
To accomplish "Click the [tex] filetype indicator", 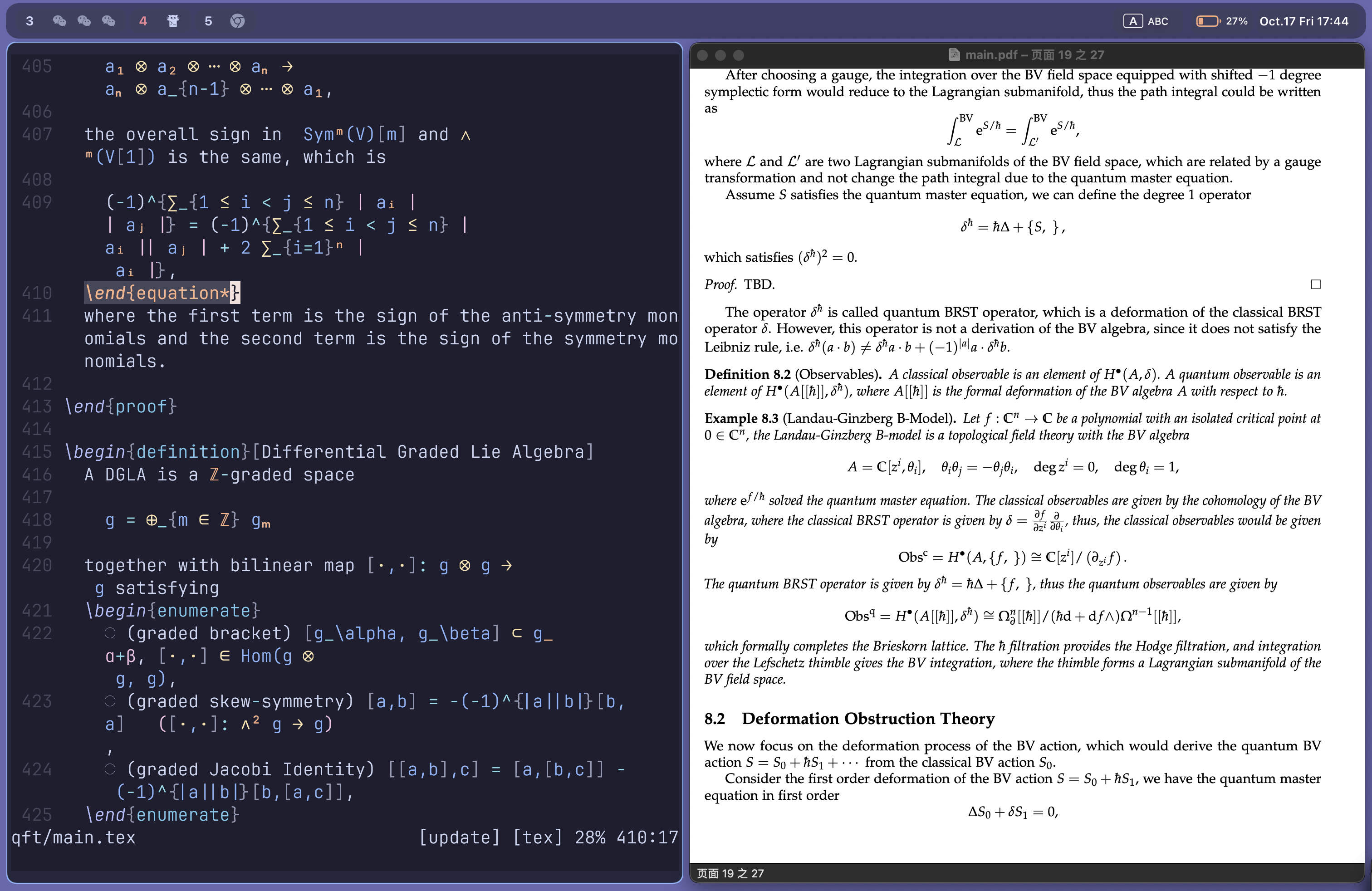I will coord(537,837).
